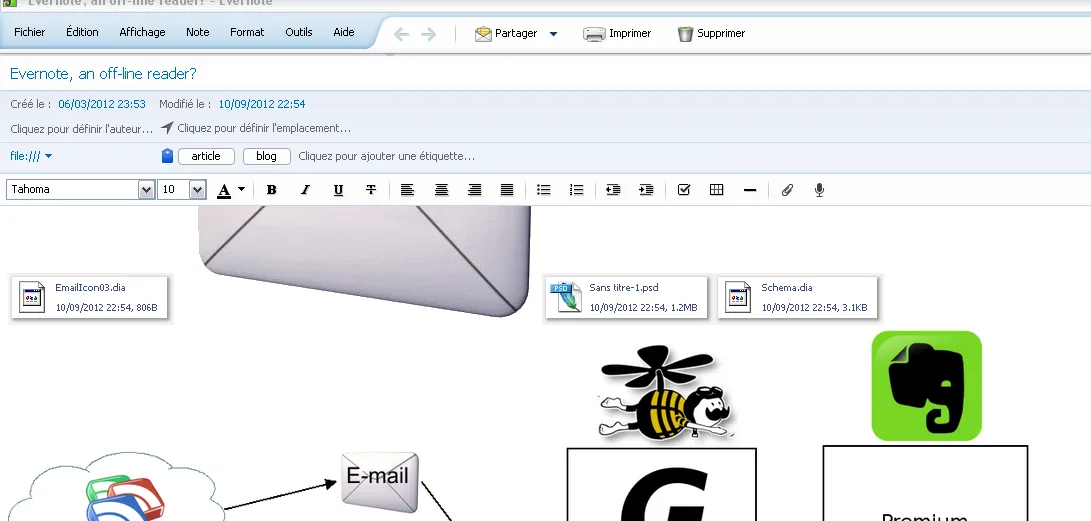Toggle strikethrough formatting

[x=371, y=190]
